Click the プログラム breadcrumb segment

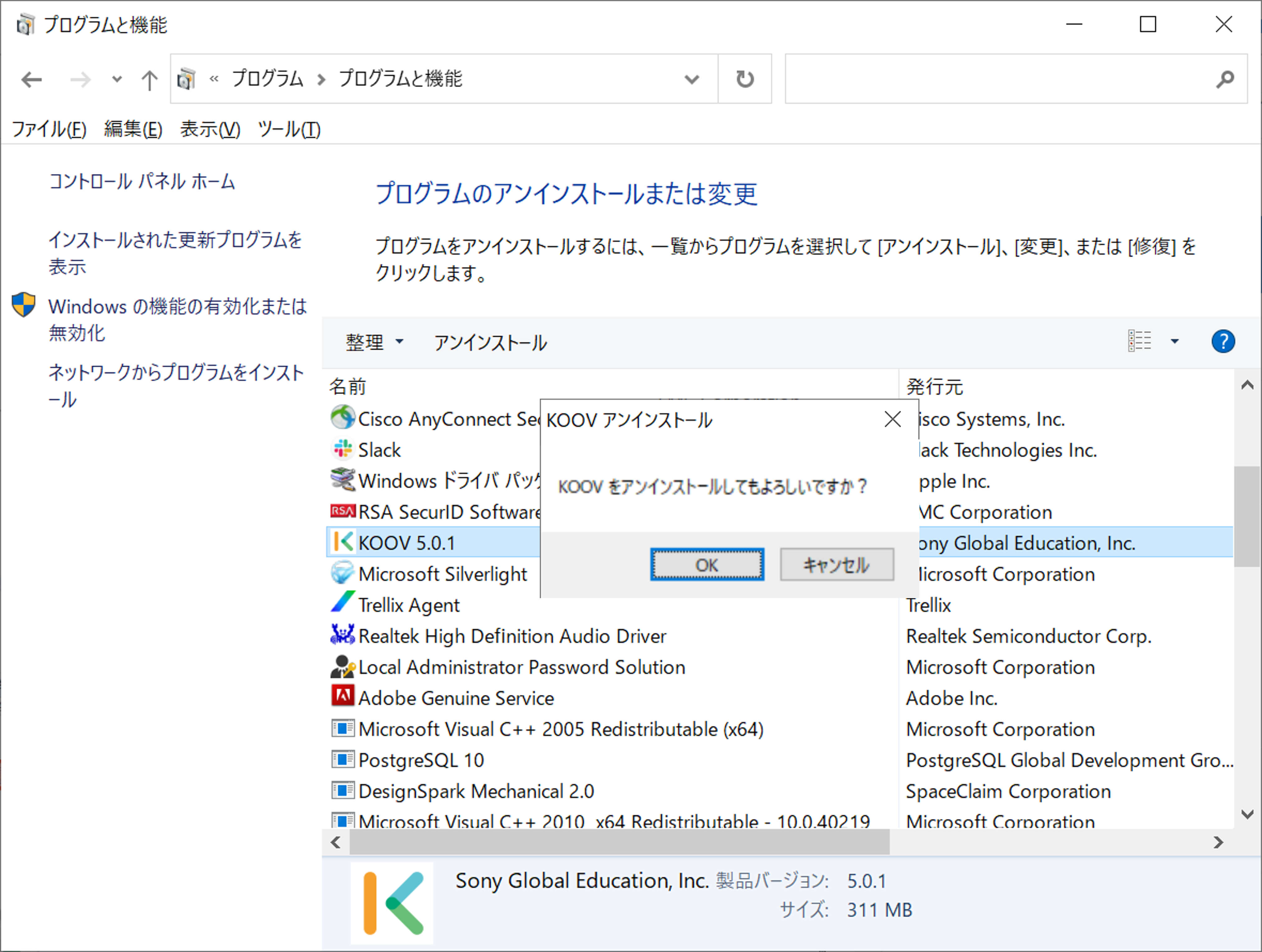(x=268, y=79)
